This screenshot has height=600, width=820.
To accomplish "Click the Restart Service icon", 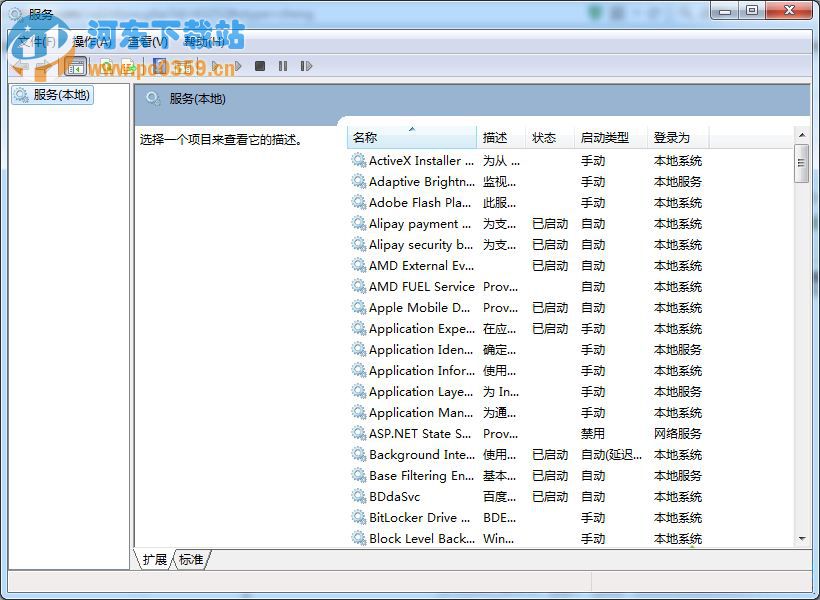I will (307, 65).
